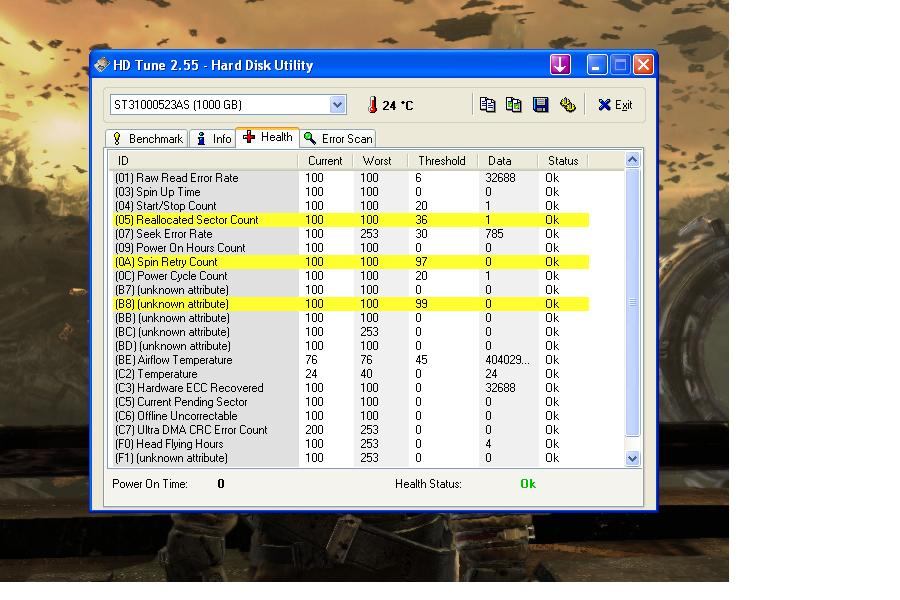Screen dimensions: 900x600
Task: Click the 24 °C temperature readout
Action: (x=398, y=105)
